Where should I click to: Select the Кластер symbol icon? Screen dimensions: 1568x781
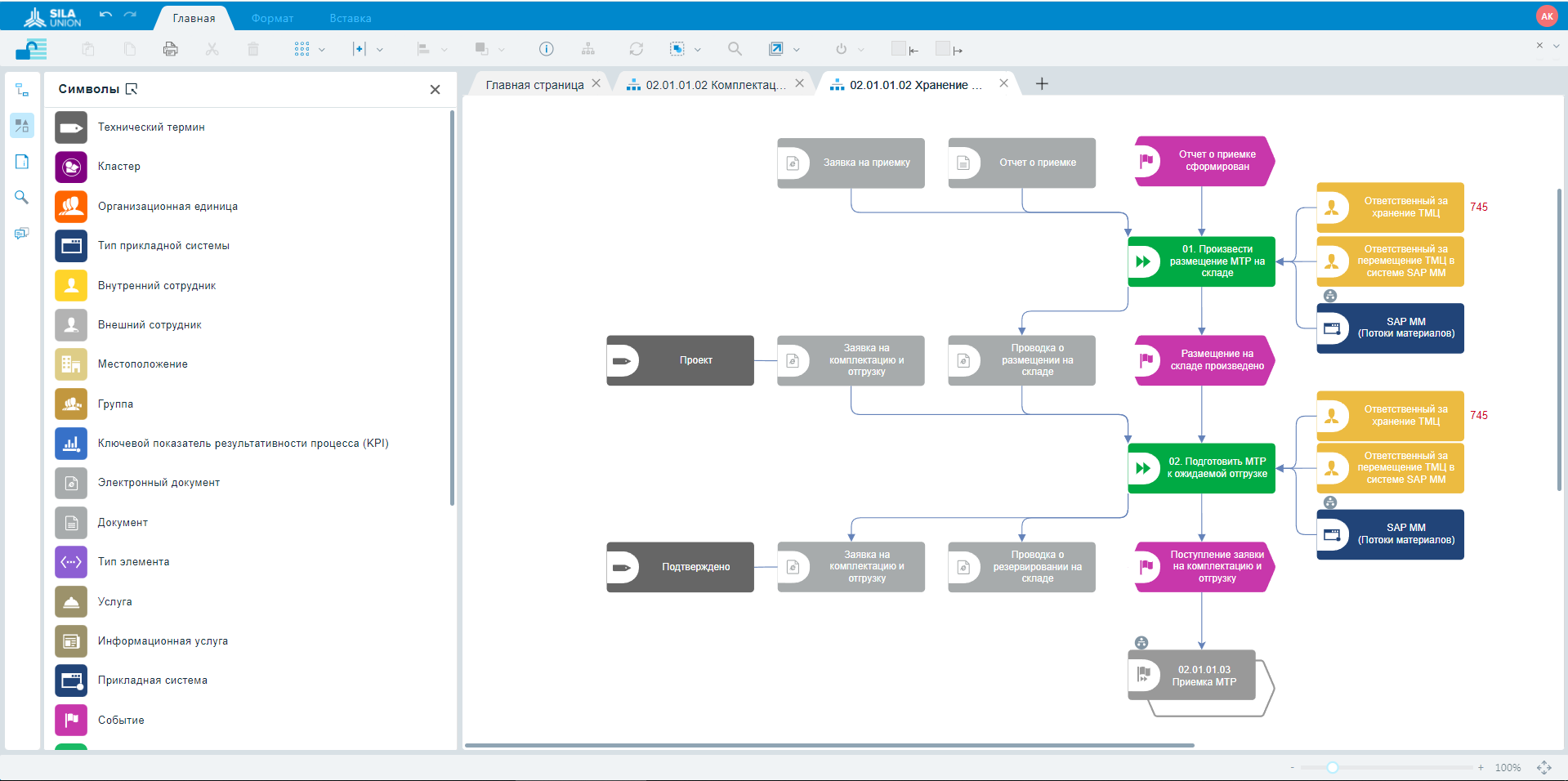(71, 167)
